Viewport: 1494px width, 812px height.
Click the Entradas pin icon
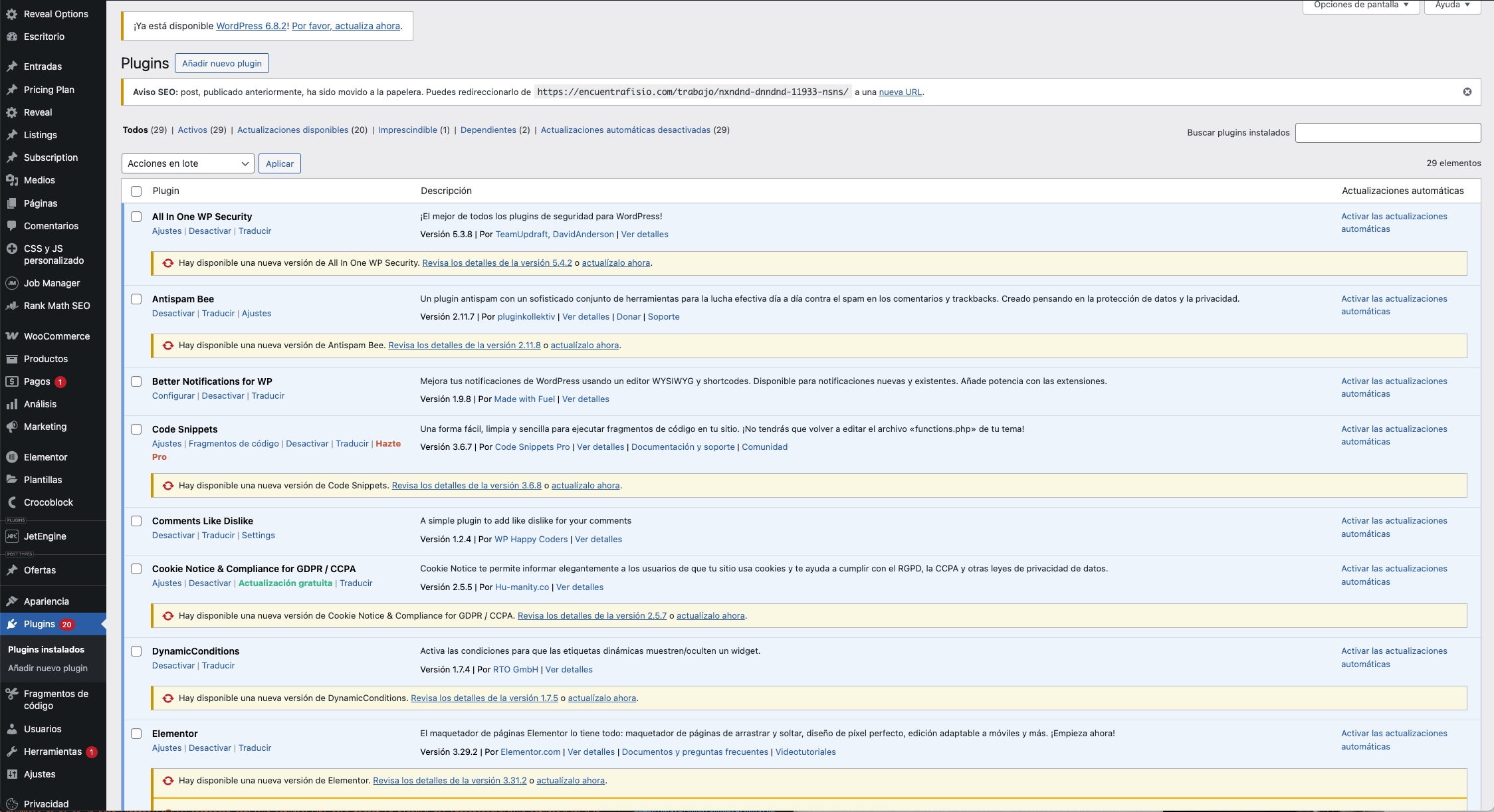pos(11,66)
